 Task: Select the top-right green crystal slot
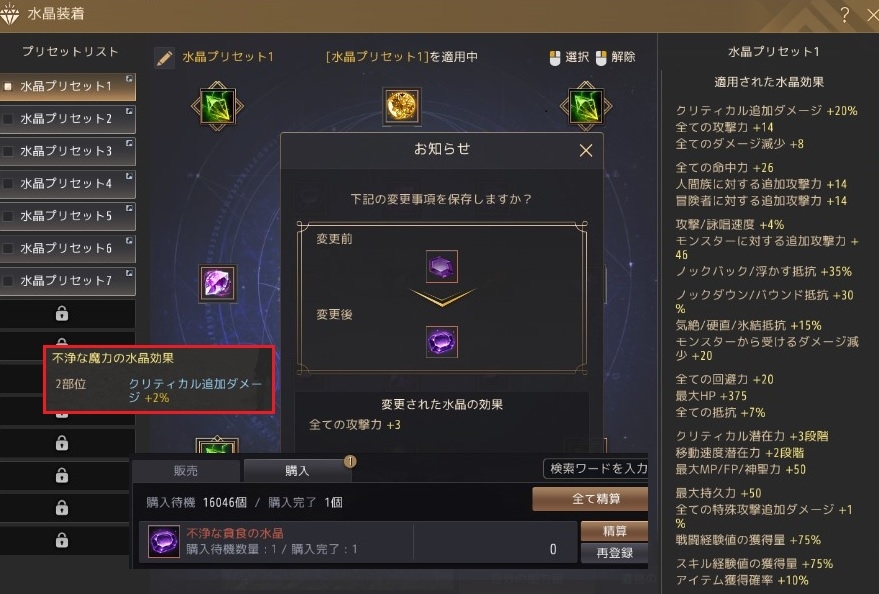coord(586,105)
